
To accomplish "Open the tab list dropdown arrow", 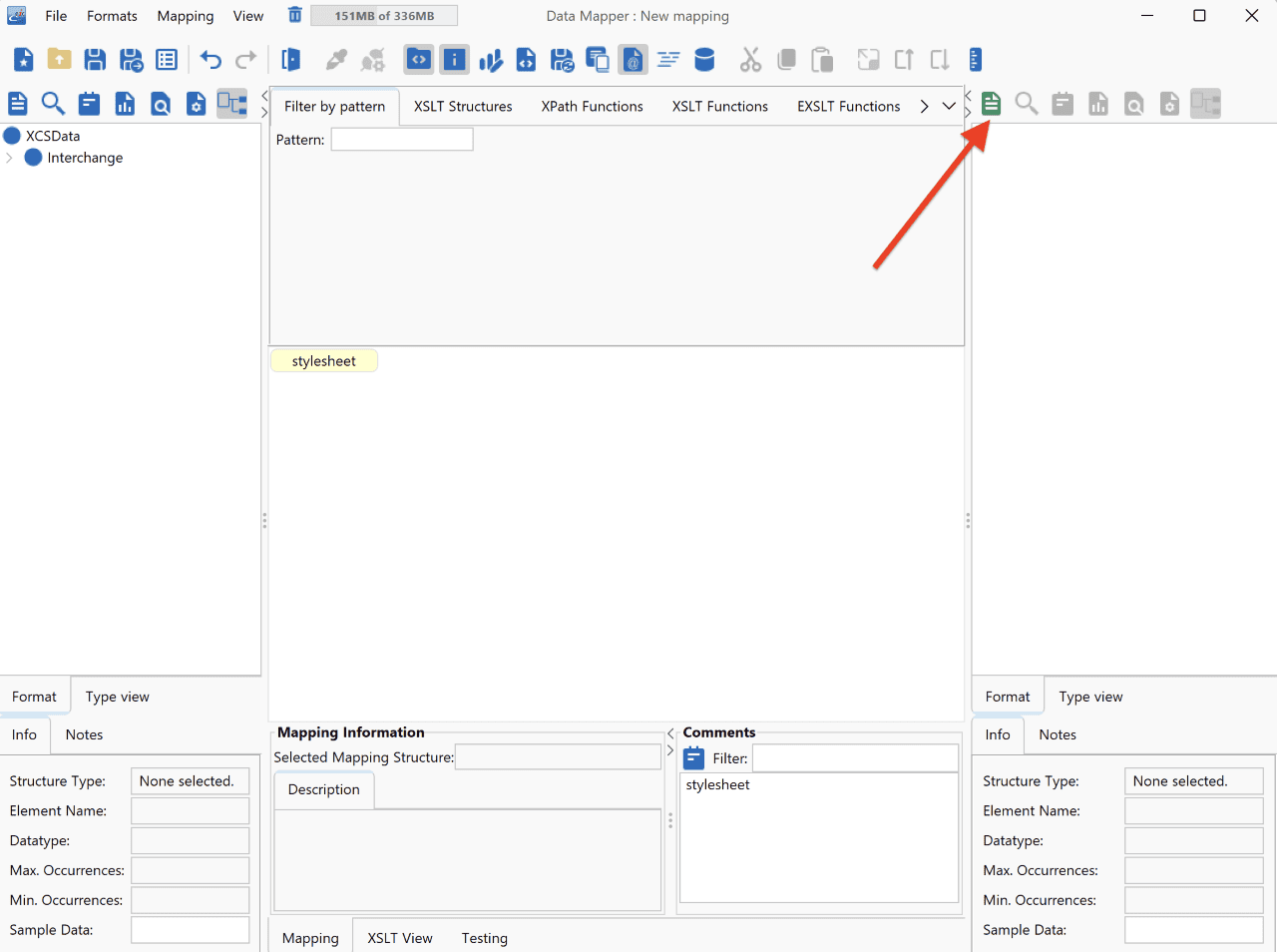I will click(949, 106).
